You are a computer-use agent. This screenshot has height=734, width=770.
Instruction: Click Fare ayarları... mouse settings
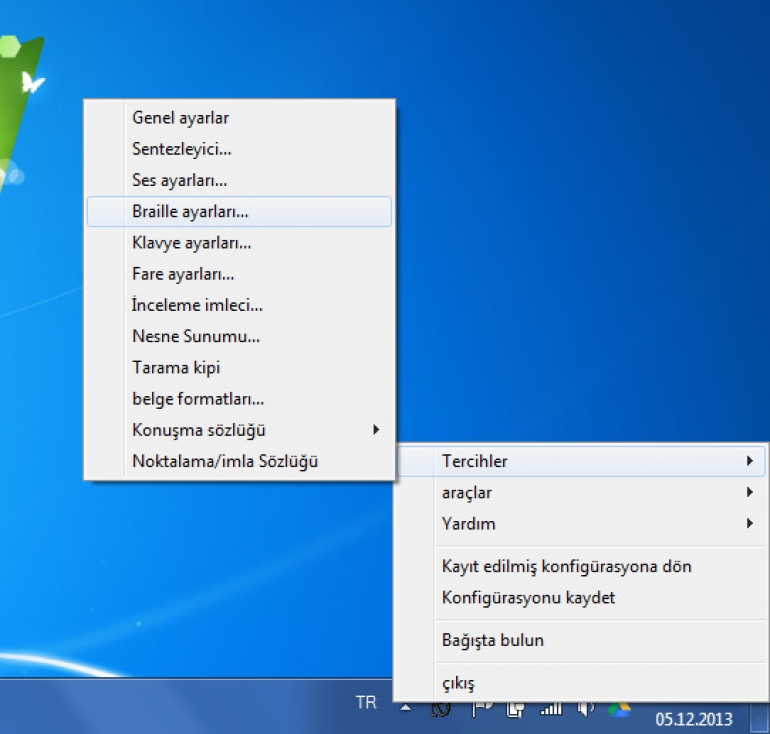[x=239, y=274]
